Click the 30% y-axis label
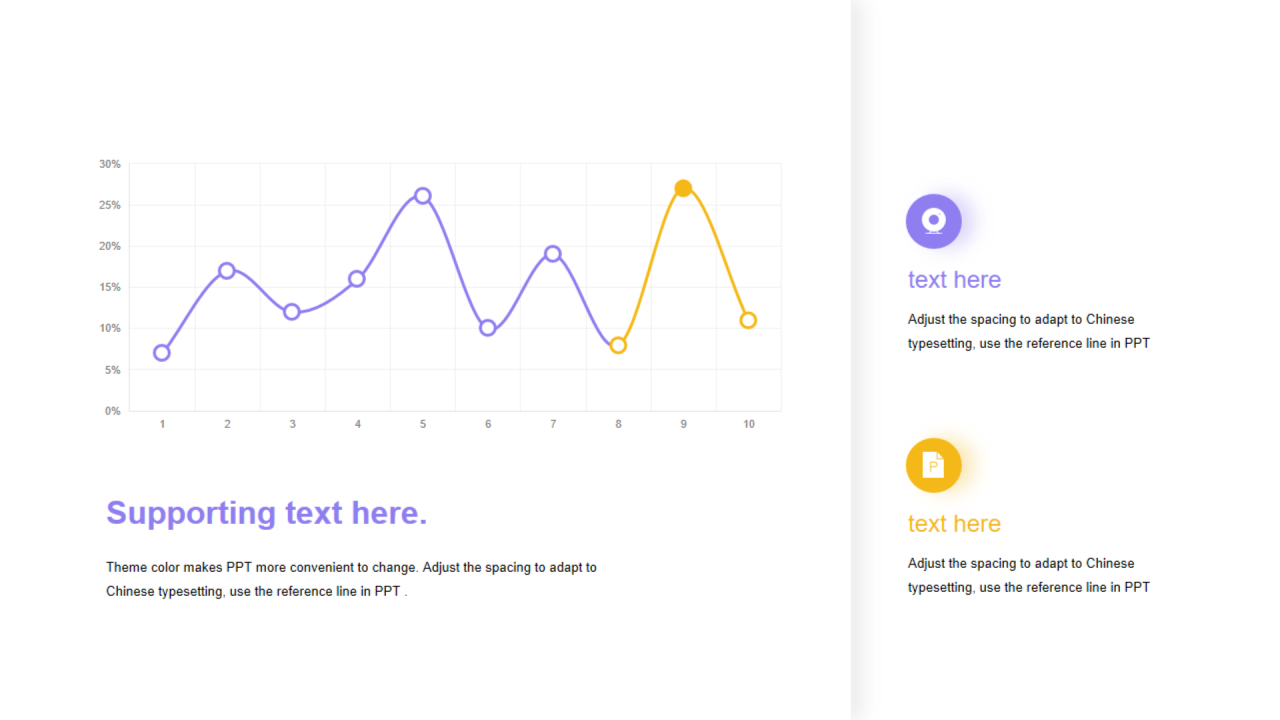The height and width of the screenshot is (720, 1280). click(110, 164)
